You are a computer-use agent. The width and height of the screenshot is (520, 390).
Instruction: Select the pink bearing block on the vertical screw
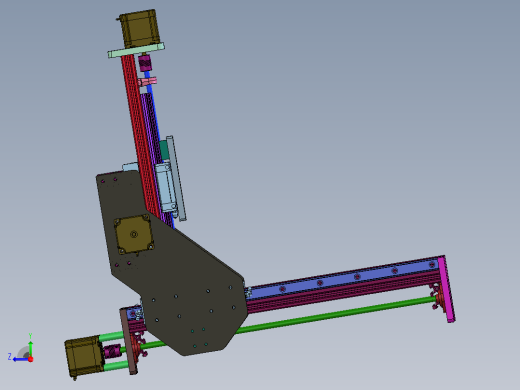pos(147,81)
